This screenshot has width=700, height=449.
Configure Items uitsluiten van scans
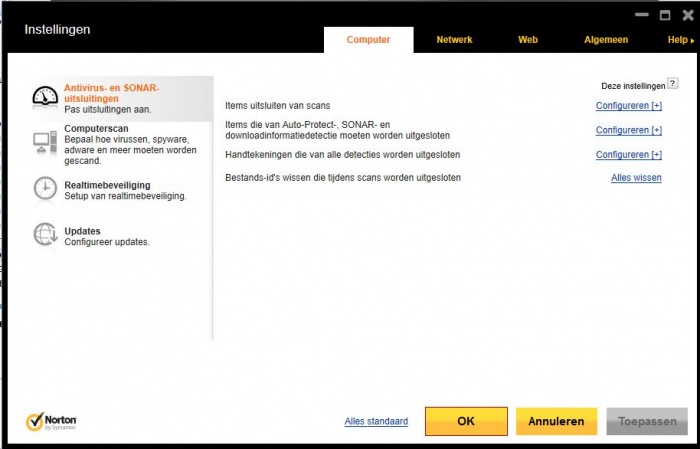(629, 106)
